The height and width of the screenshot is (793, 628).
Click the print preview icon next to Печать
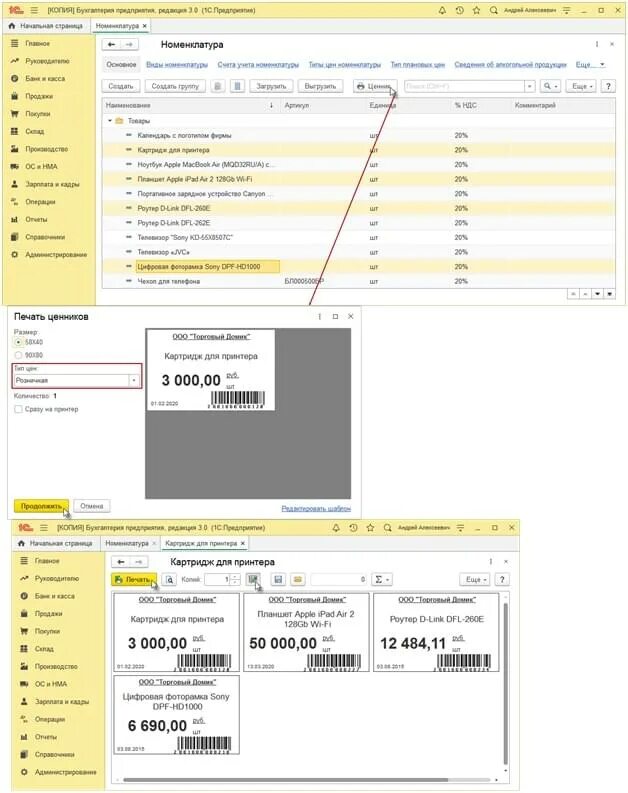tap(170, 580)
